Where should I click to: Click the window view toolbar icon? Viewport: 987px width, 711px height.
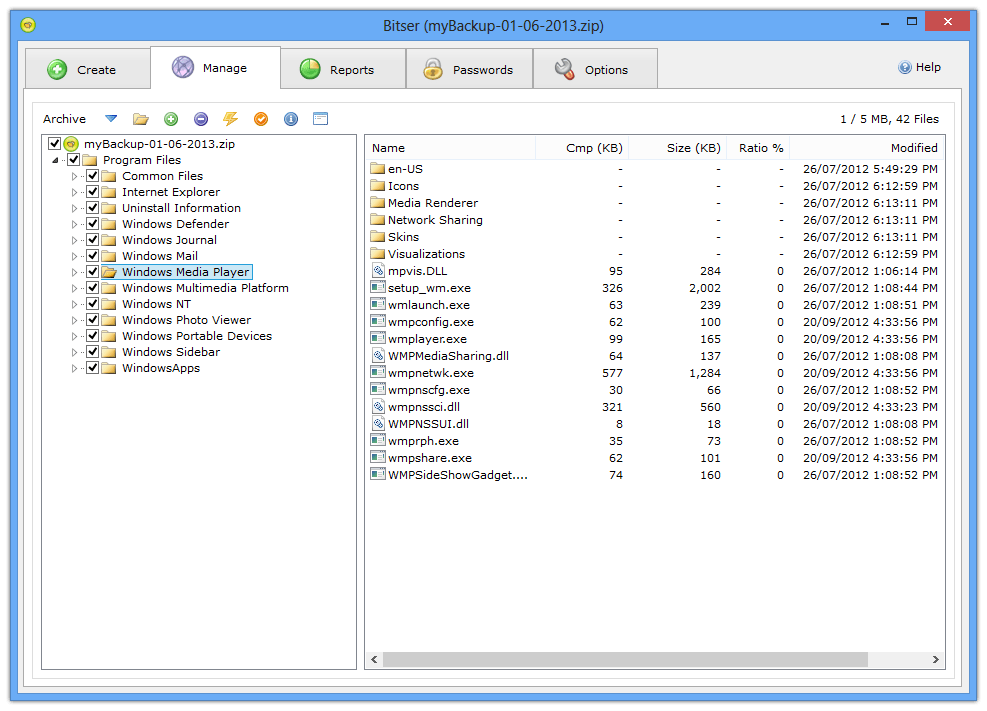320,119
